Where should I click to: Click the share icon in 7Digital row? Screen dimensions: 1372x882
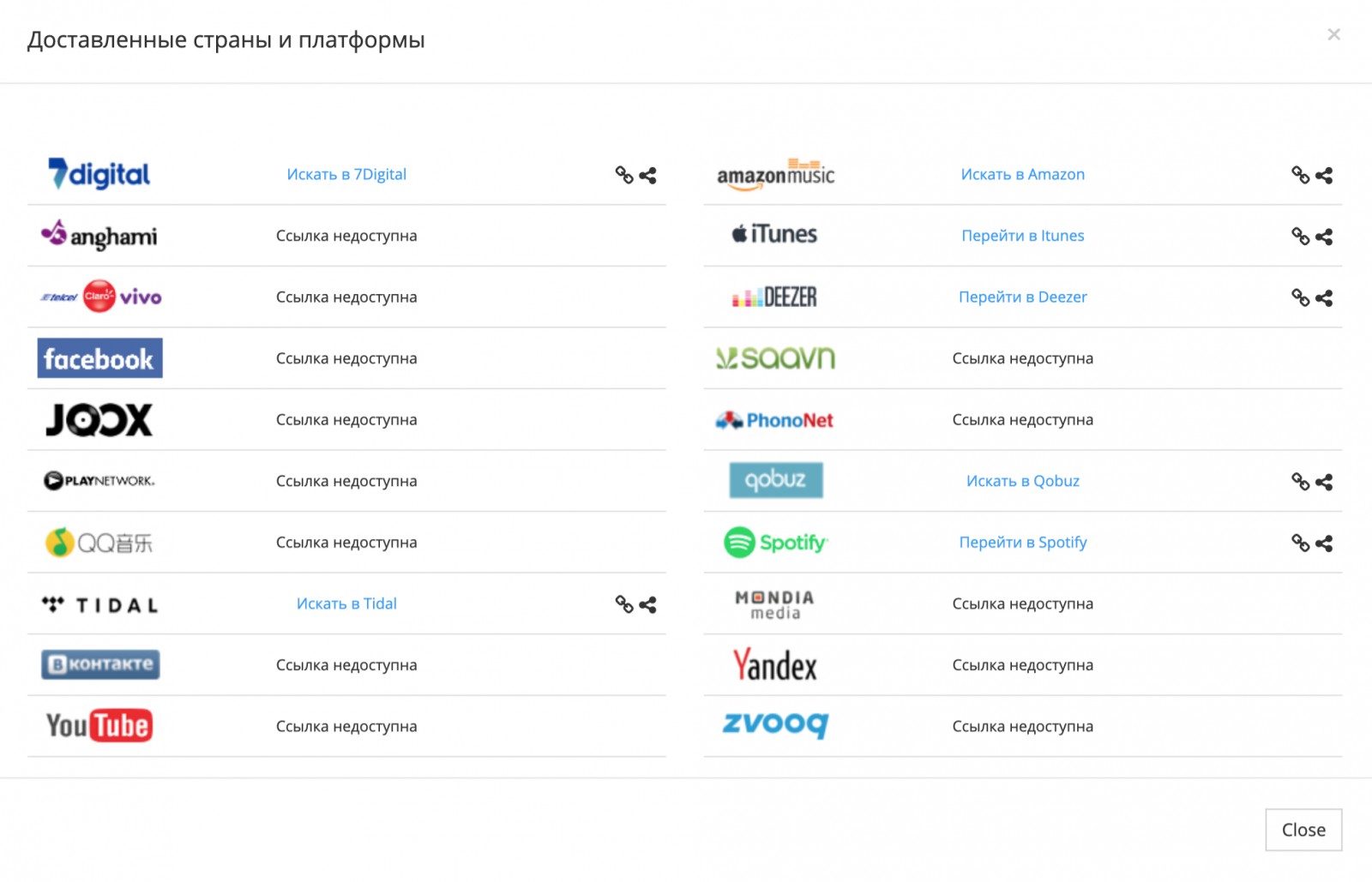pyautogui.click(x=648, y=175)
